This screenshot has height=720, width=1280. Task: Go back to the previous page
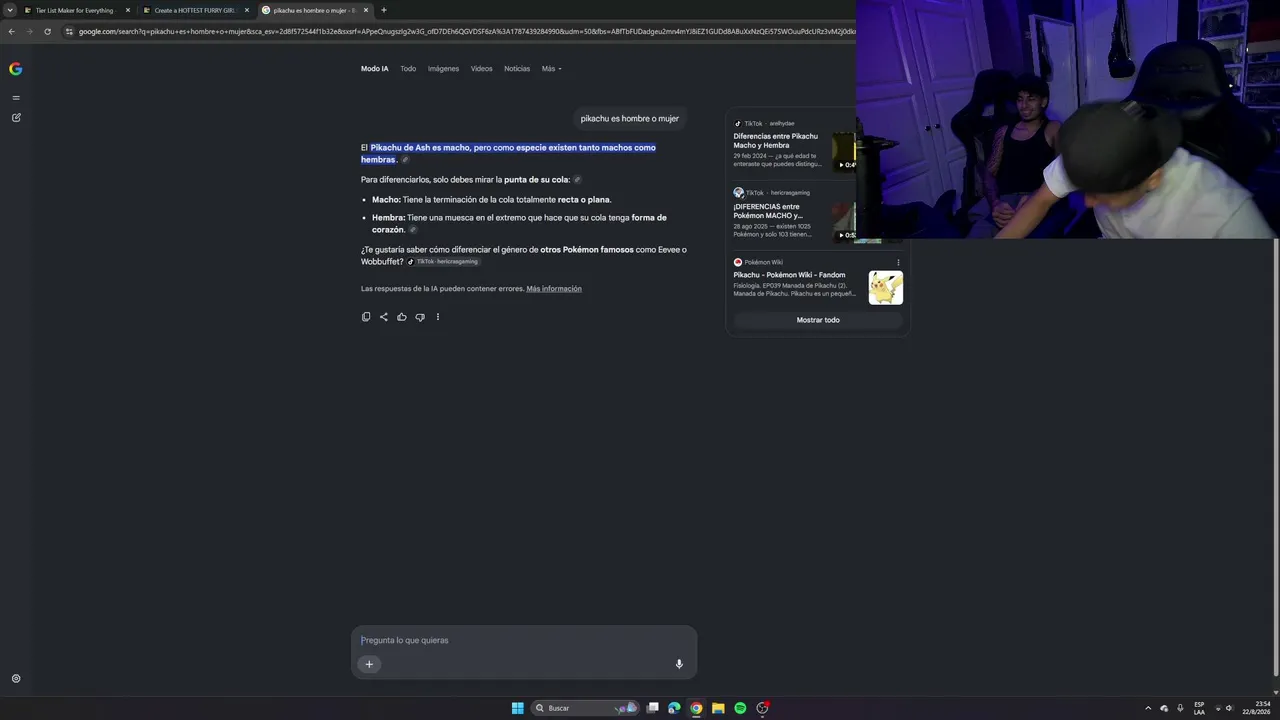[x=11, y=31]
